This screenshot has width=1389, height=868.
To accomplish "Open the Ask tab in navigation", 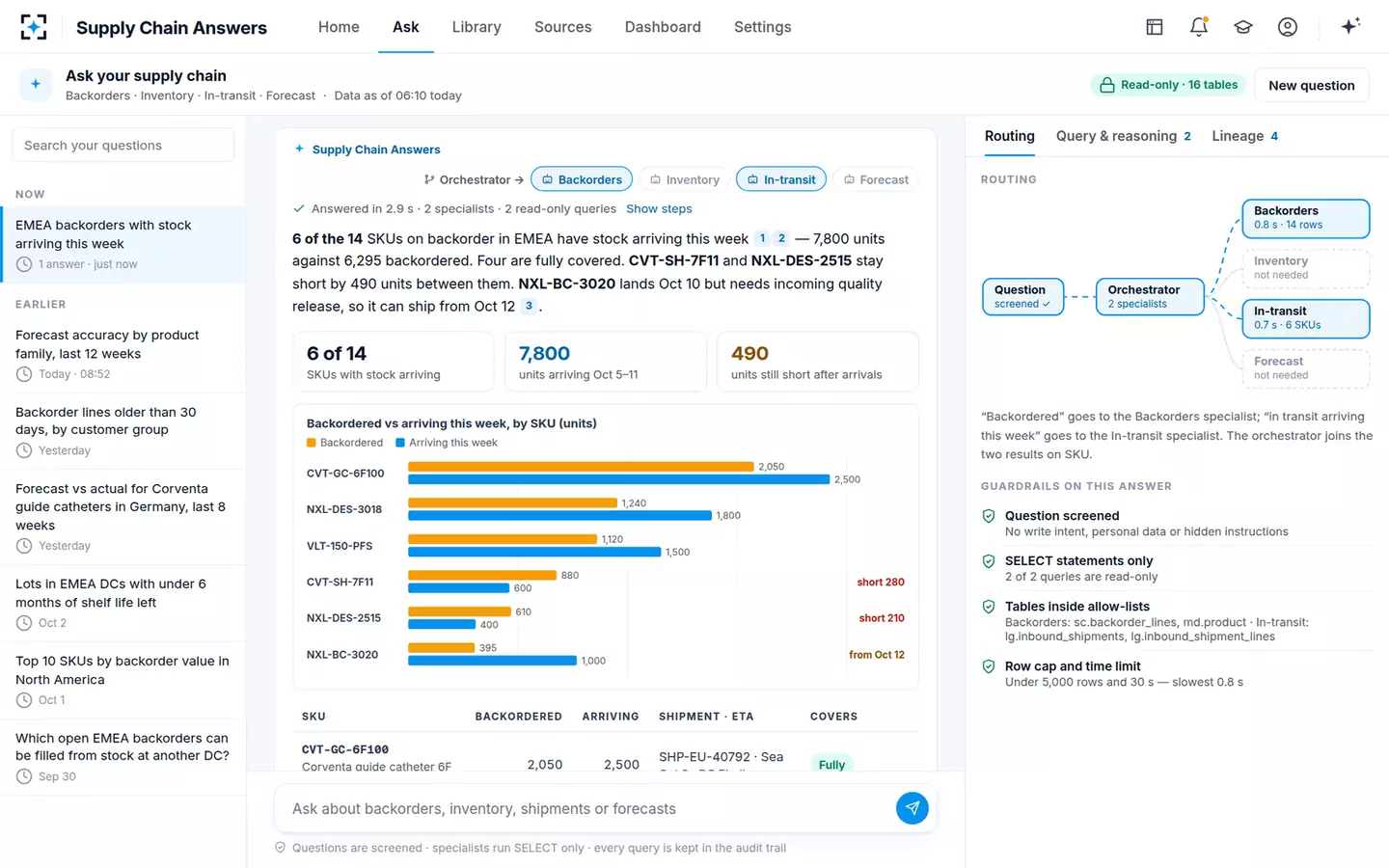I will pos(405,27).
